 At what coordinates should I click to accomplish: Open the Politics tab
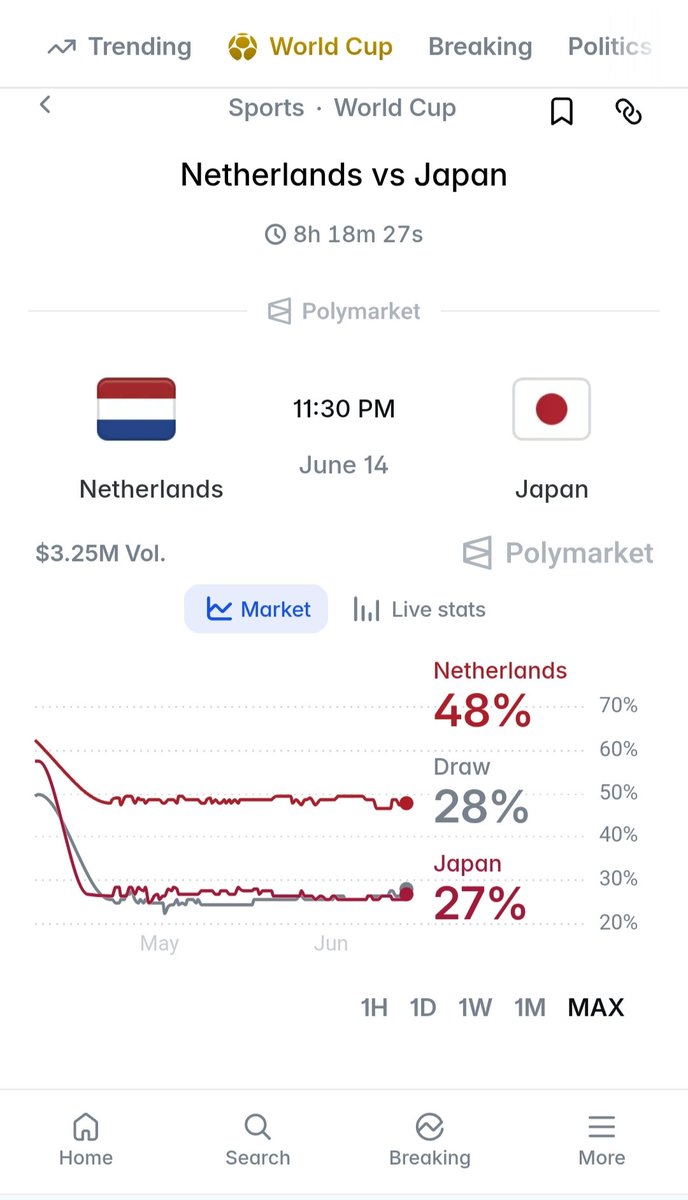coord(609,46)
